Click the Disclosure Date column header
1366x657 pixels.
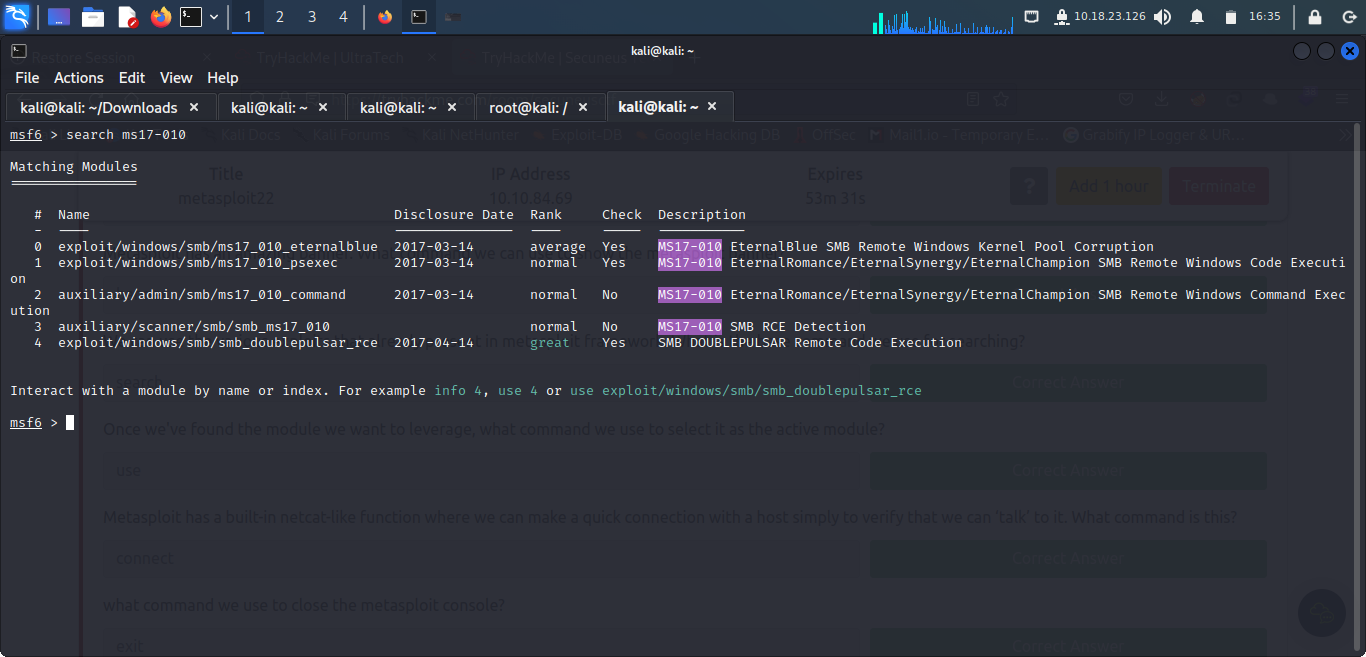[x=454, y=215]
